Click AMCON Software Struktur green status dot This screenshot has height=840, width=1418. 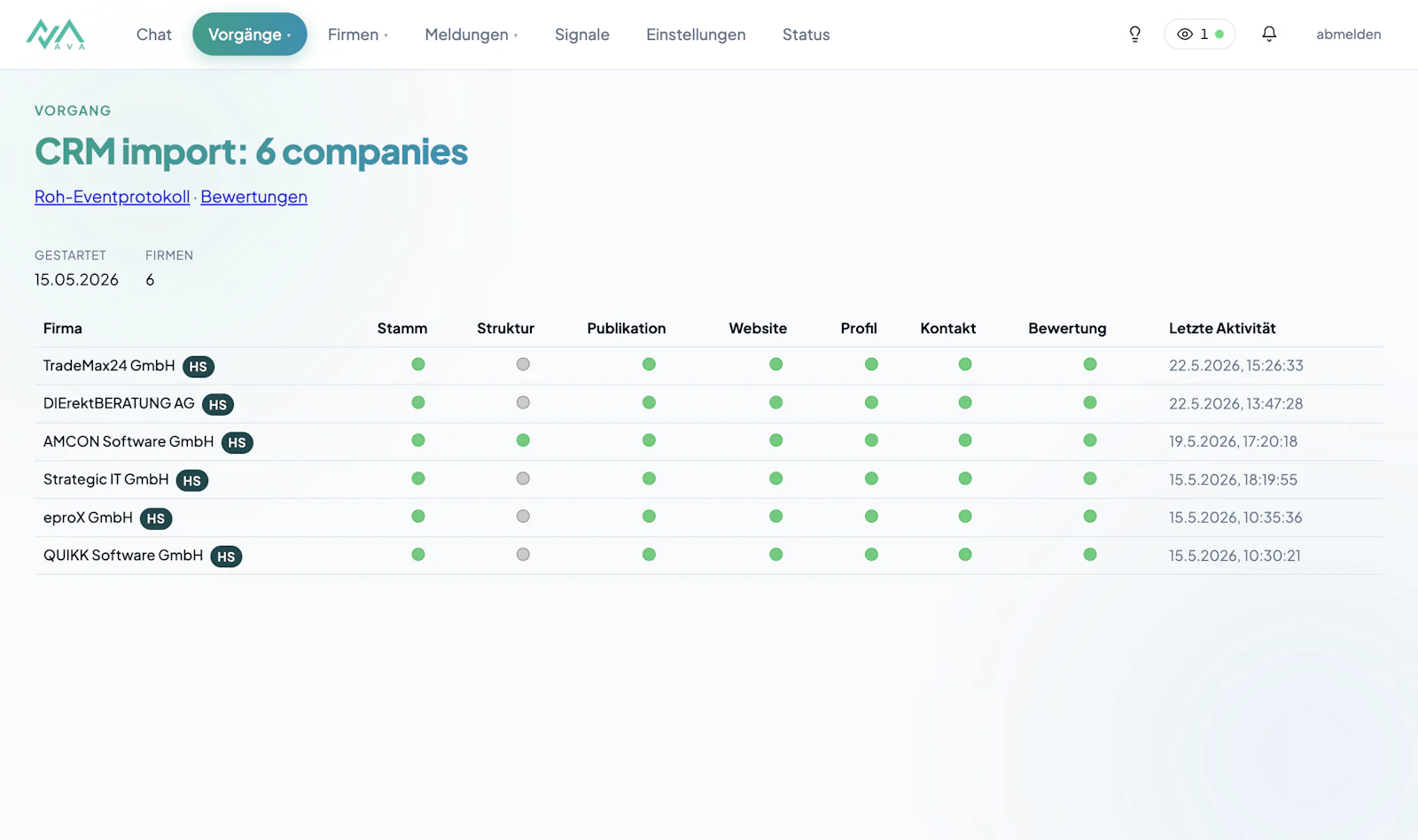click(x=523, y=440)
